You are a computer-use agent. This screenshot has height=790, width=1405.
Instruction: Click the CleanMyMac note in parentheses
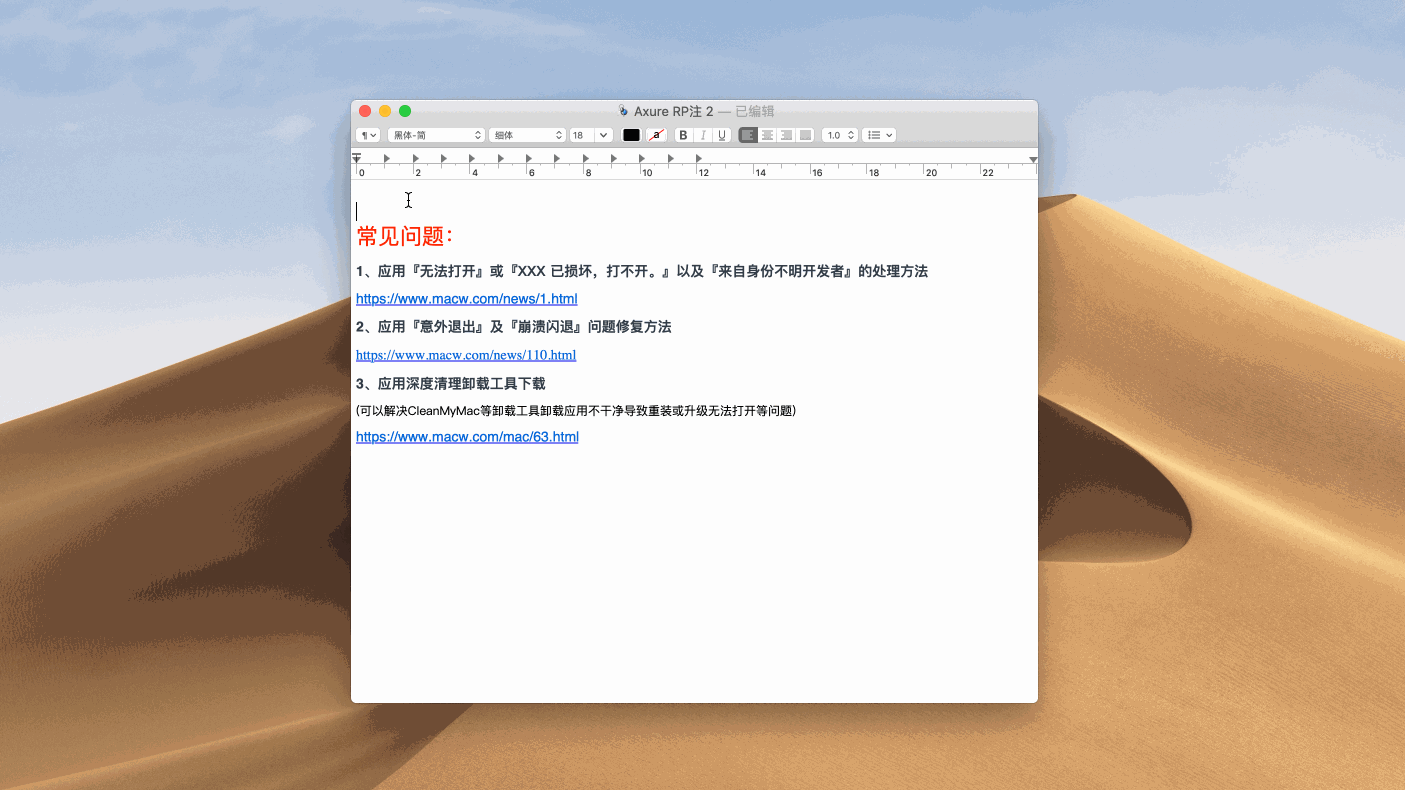576,411
